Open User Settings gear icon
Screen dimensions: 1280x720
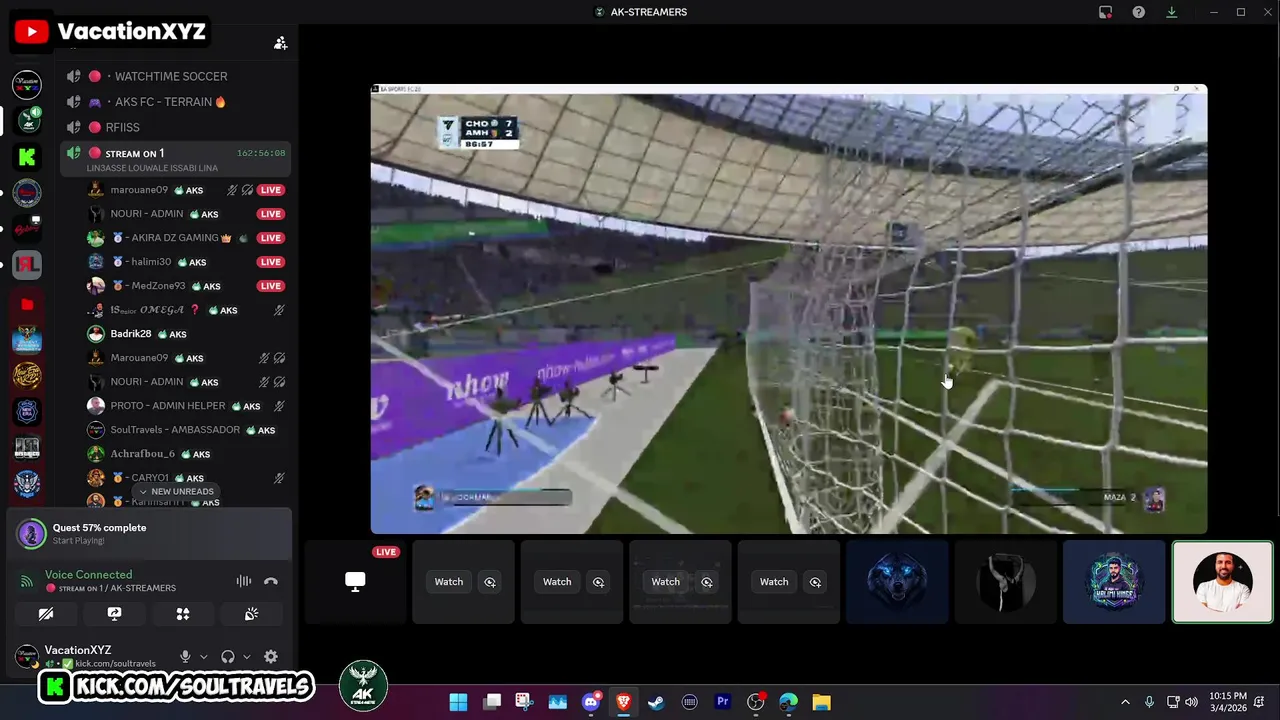tap(271, 657)
